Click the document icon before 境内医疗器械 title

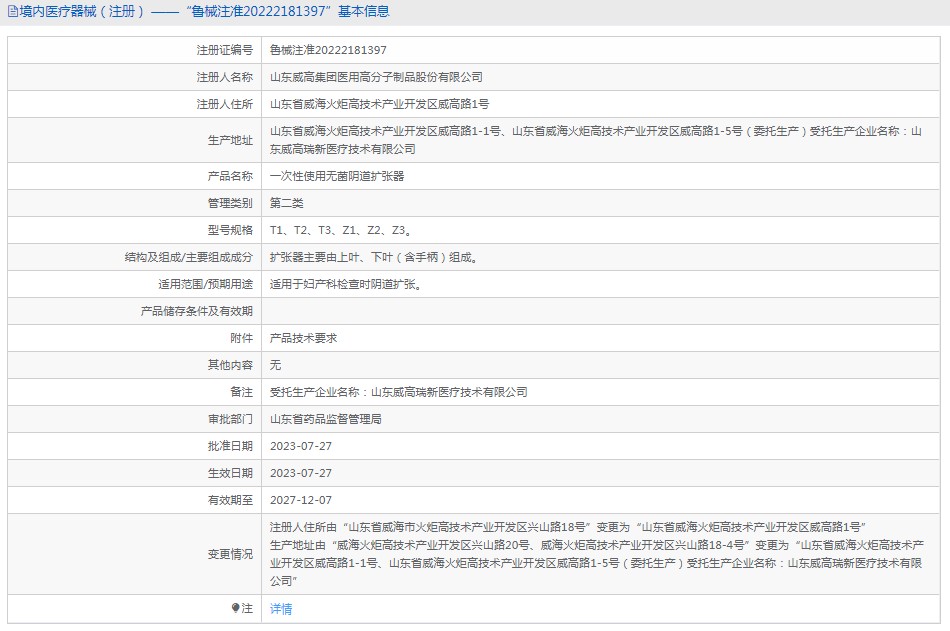(x=13, y=12)
